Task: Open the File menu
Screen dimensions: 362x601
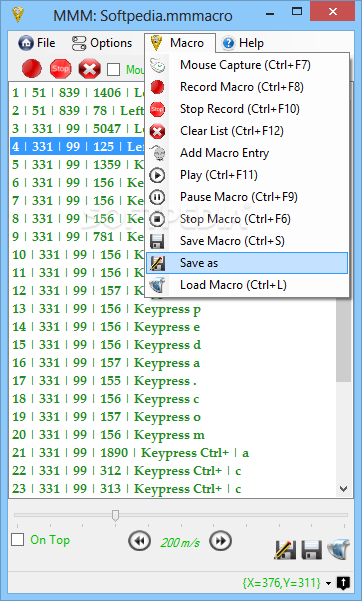Action: click(x=37, y=43)
